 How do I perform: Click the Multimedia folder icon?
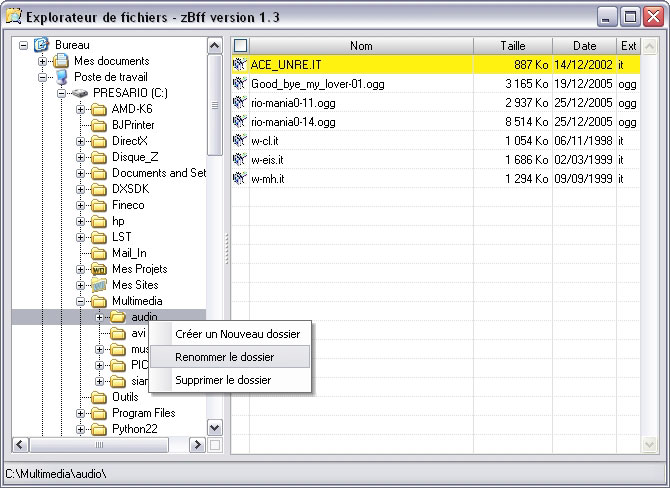[99, 301]
